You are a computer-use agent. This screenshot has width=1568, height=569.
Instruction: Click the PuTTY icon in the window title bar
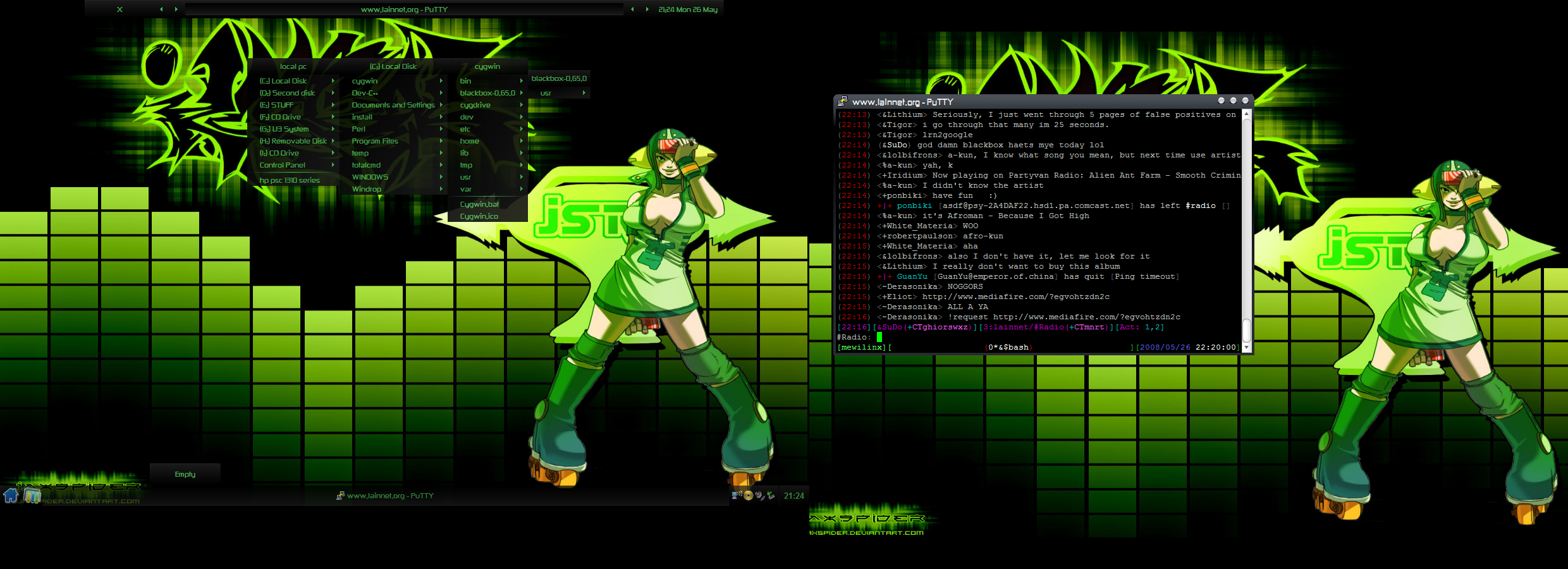(842, 101)
